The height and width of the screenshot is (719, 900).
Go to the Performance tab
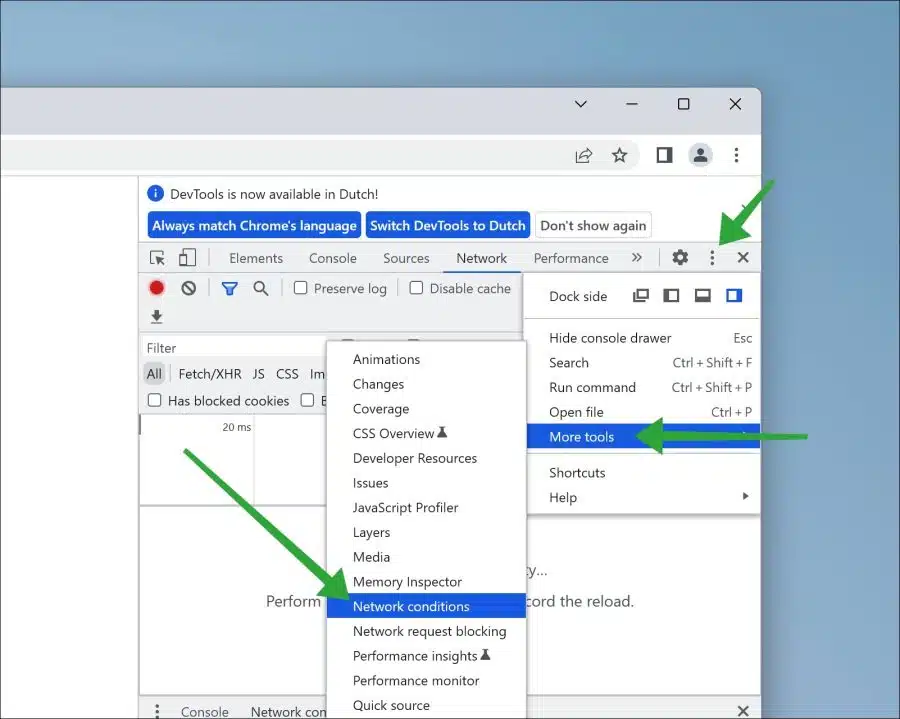tap(571, 258)
